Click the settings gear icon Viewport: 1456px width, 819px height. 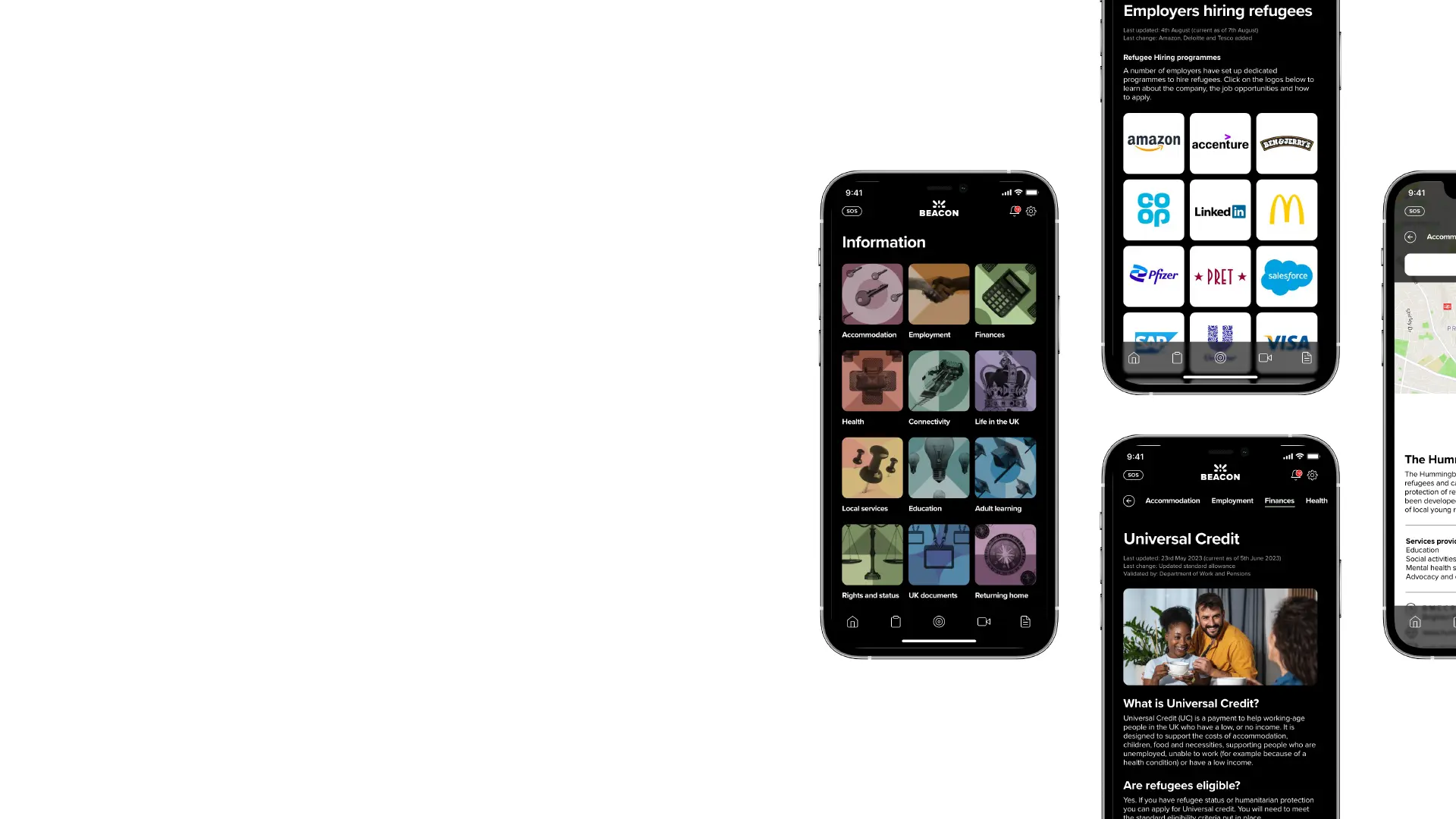(x=1032, y=211)
